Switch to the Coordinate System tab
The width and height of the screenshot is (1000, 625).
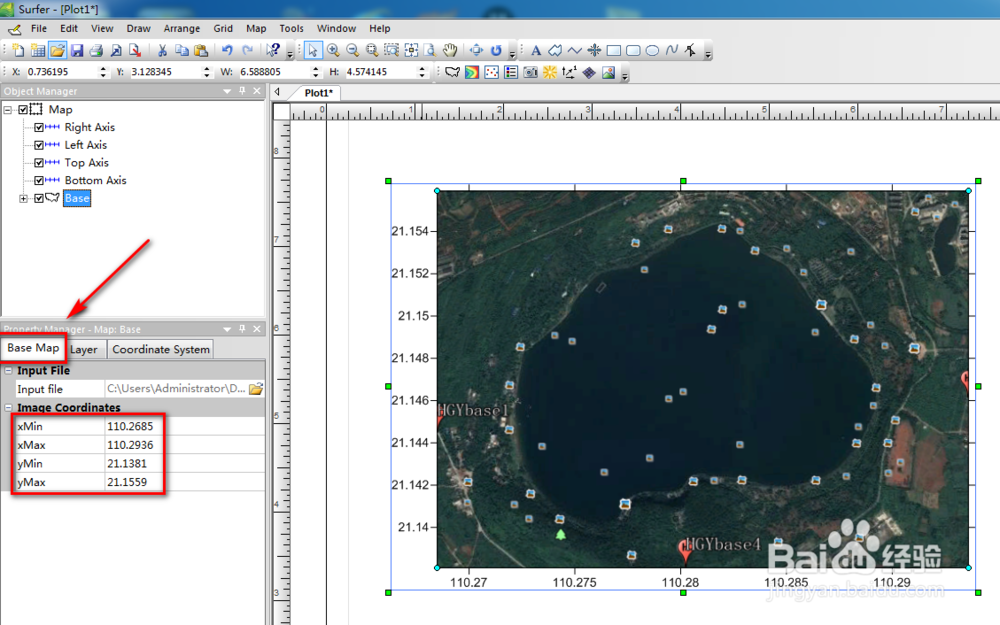[160, 349]
